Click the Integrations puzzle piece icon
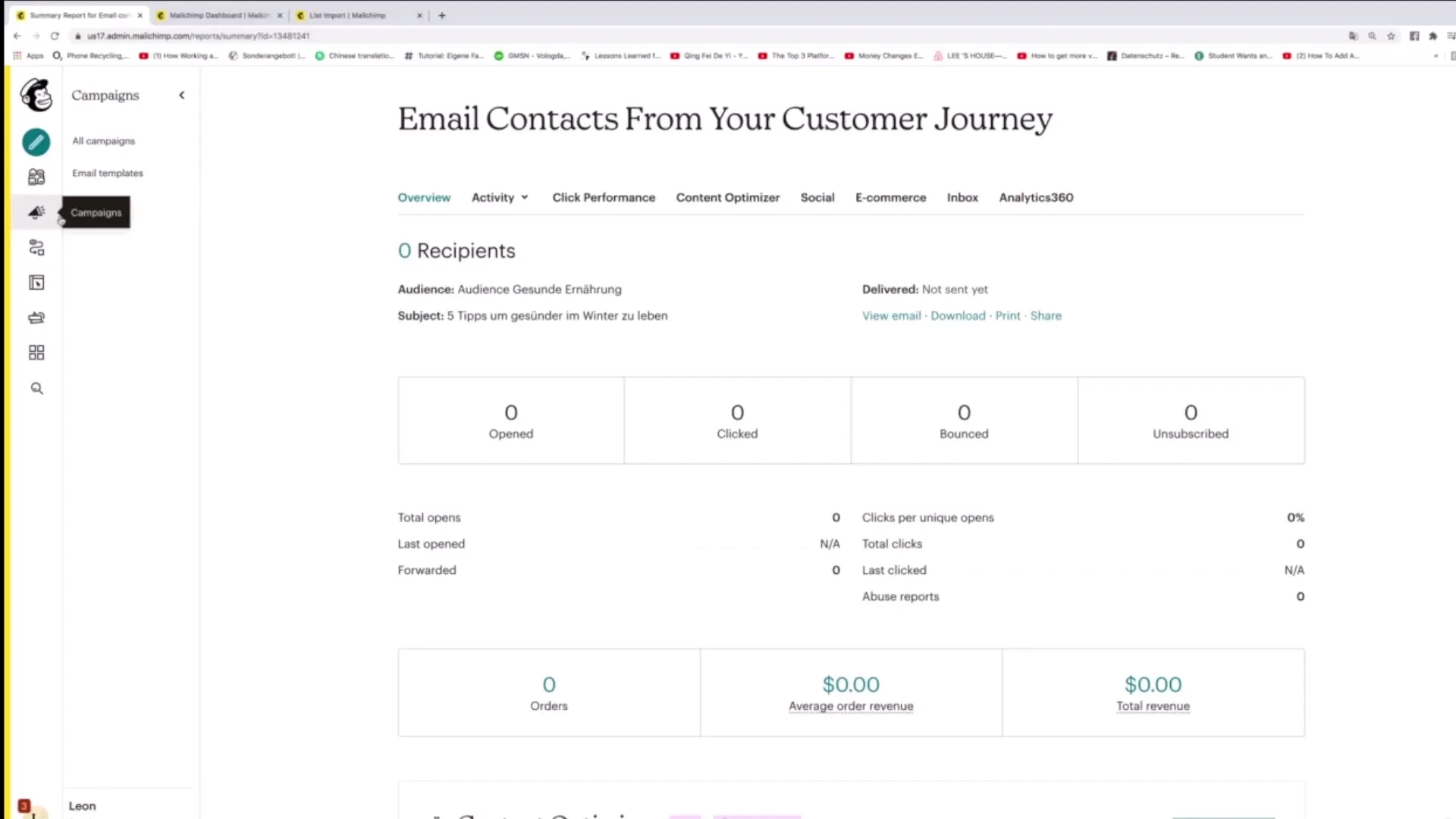The height and width of the screenshot is (819, 1456). coord(35,353)
